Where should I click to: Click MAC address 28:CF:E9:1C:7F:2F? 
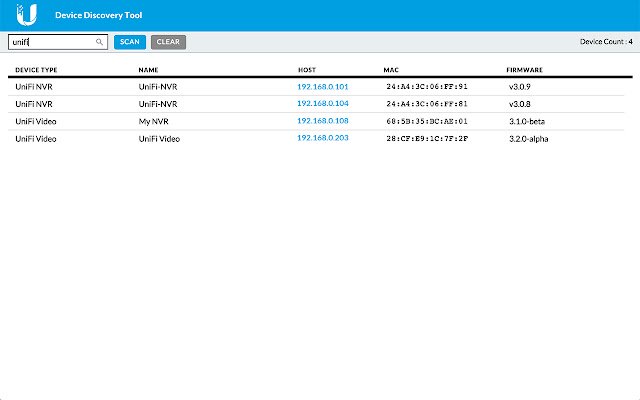427,138
